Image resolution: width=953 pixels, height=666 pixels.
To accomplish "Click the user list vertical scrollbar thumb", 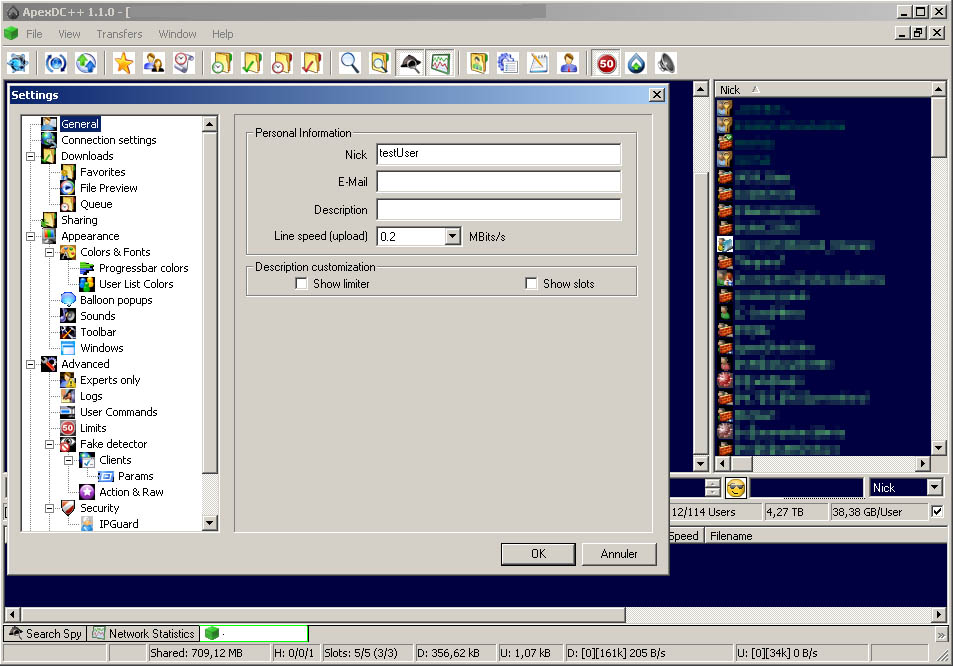I will pos(938,127).
